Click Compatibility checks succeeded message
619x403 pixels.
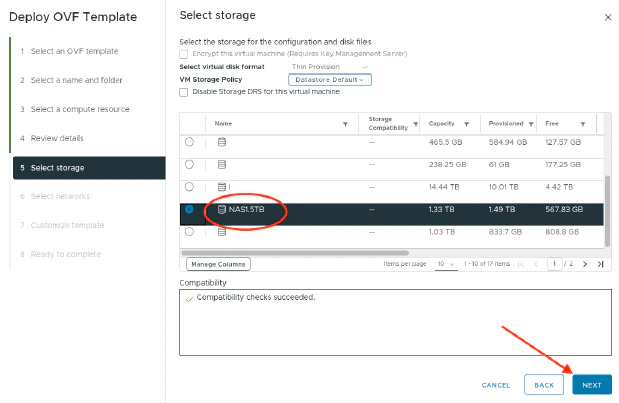coord(256,297)
